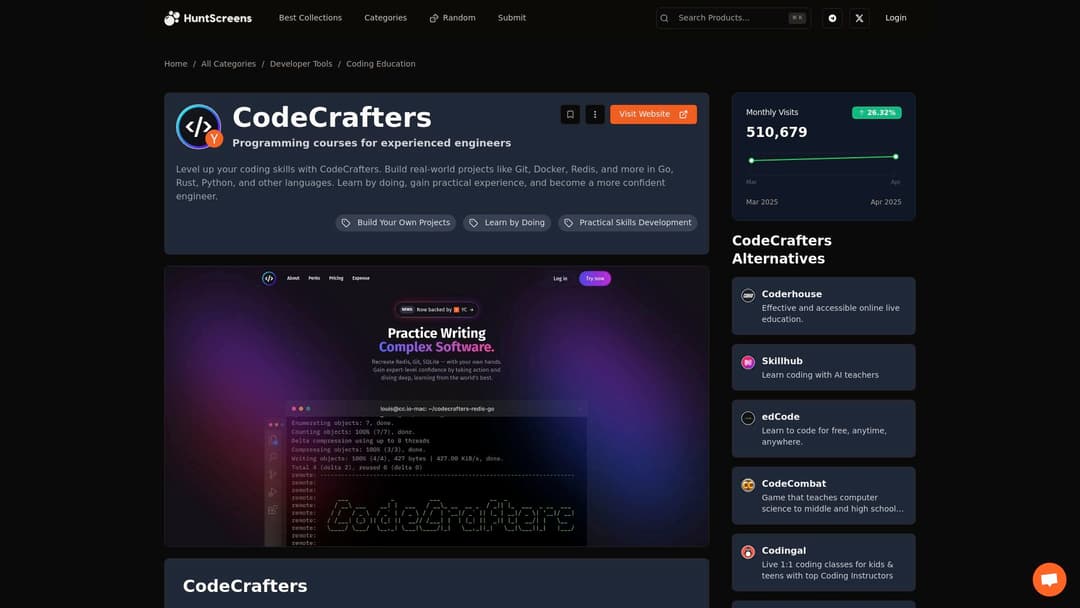This screenshot has height=608, width=1080.
Task: Click the Codingal logo icon
Action: point(748,552)
